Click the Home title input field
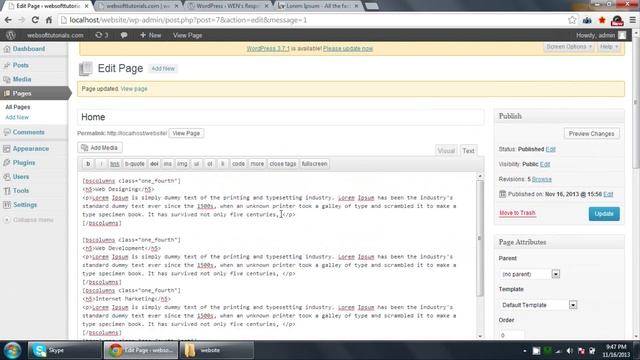The height and width of the screenshot is (360, 640). pos(280,117)
